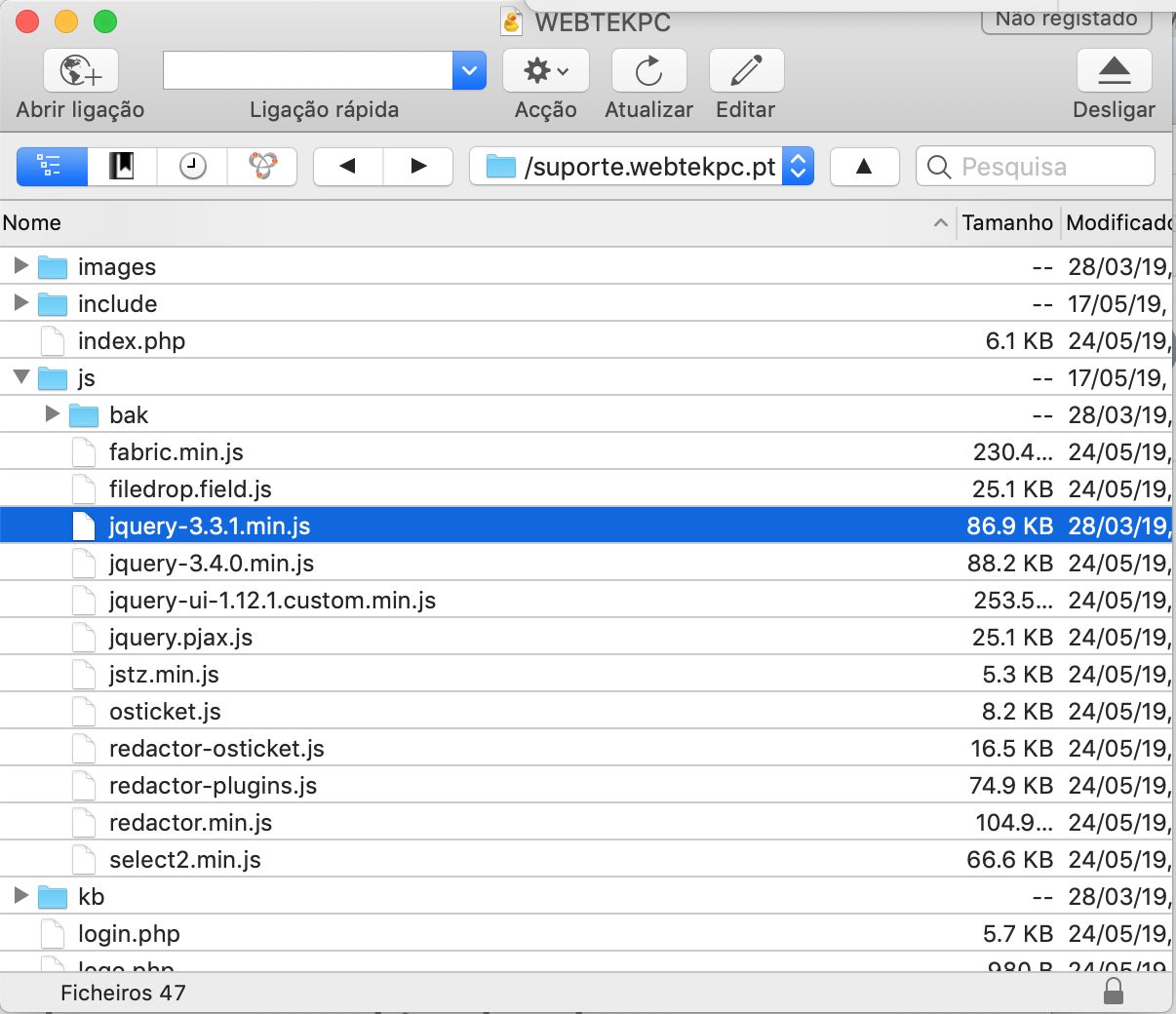Select the browser outline view tab
The width and height of the screenshot is (1176, 1014).
[x=52, y=167]
